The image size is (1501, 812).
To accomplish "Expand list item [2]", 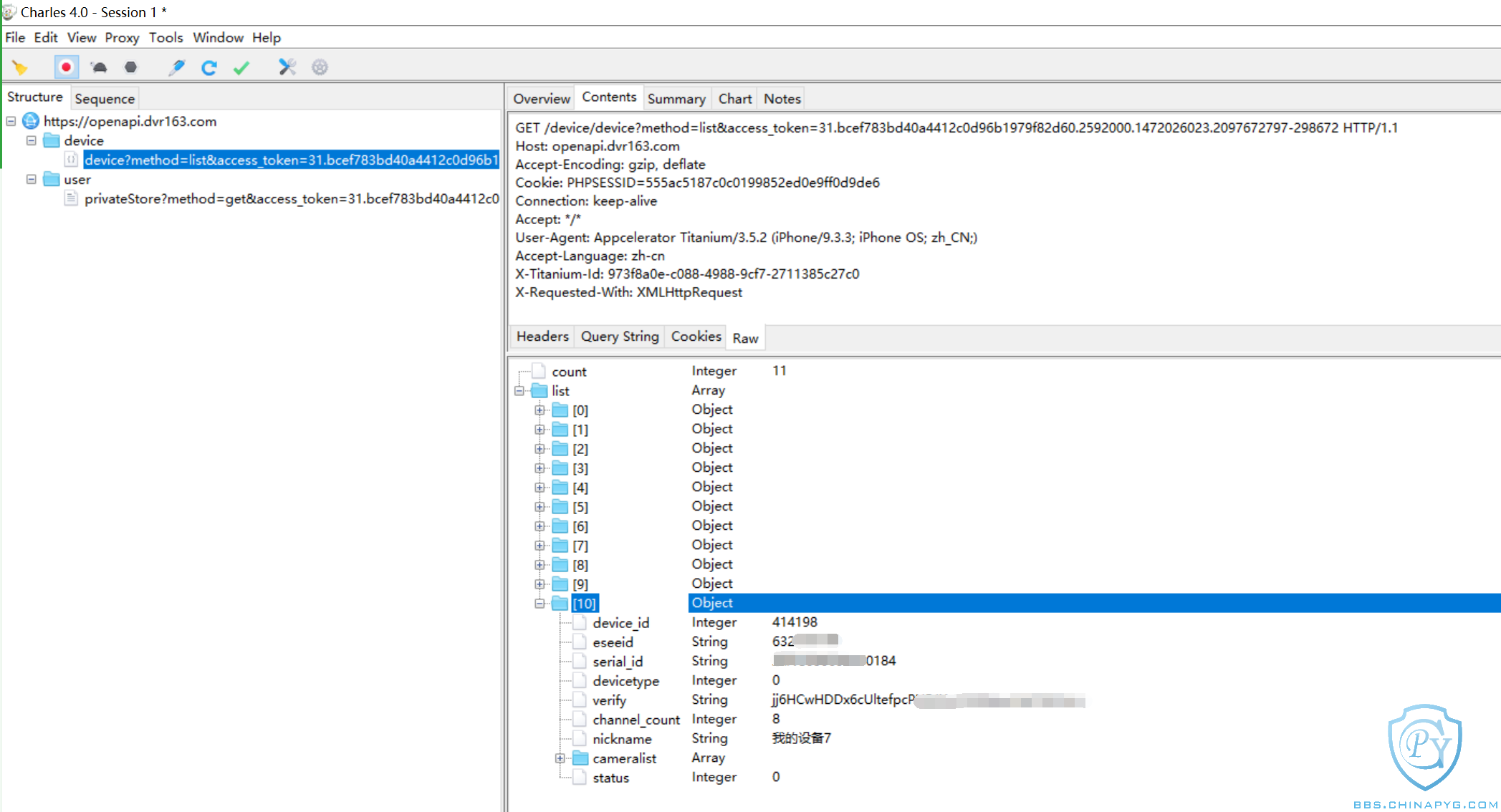I will pyautogui.click(x=540, y=449).
